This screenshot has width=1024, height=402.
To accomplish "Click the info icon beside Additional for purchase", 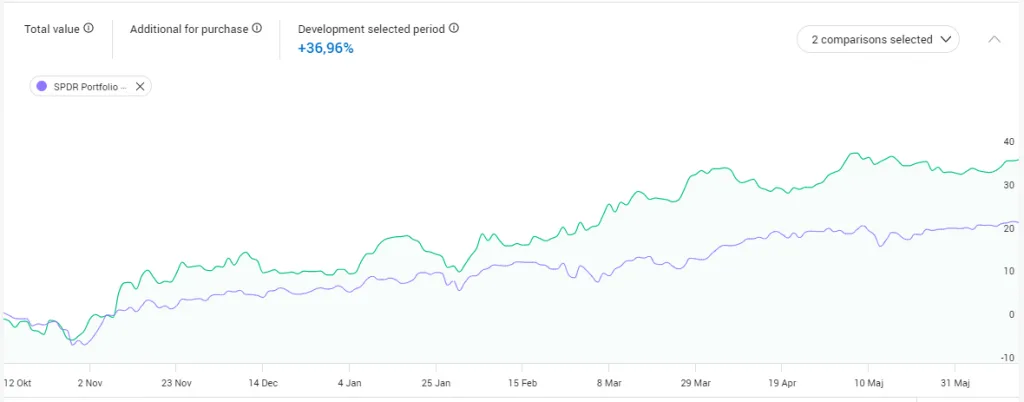I will pyautogui.click(x=258, y=29).
